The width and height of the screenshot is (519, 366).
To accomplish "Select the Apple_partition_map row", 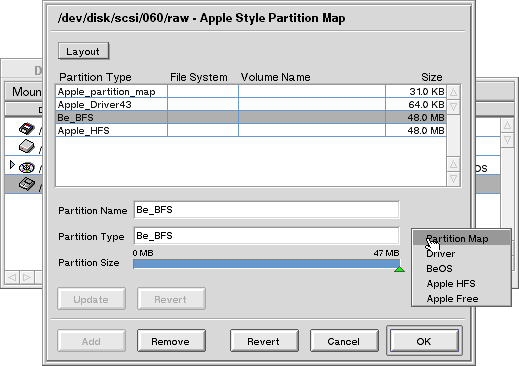I will [x=251, y=91].
